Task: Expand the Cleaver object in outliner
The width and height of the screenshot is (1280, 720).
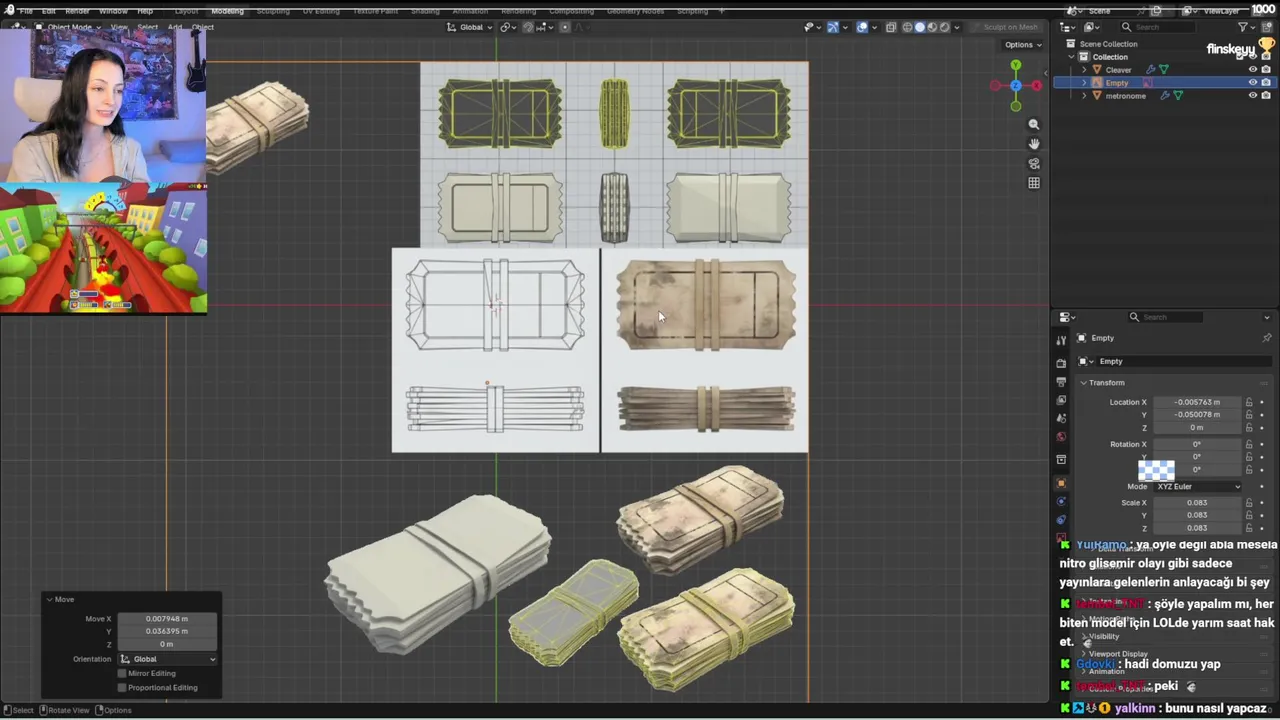Action: click(x=1084, y=70)
